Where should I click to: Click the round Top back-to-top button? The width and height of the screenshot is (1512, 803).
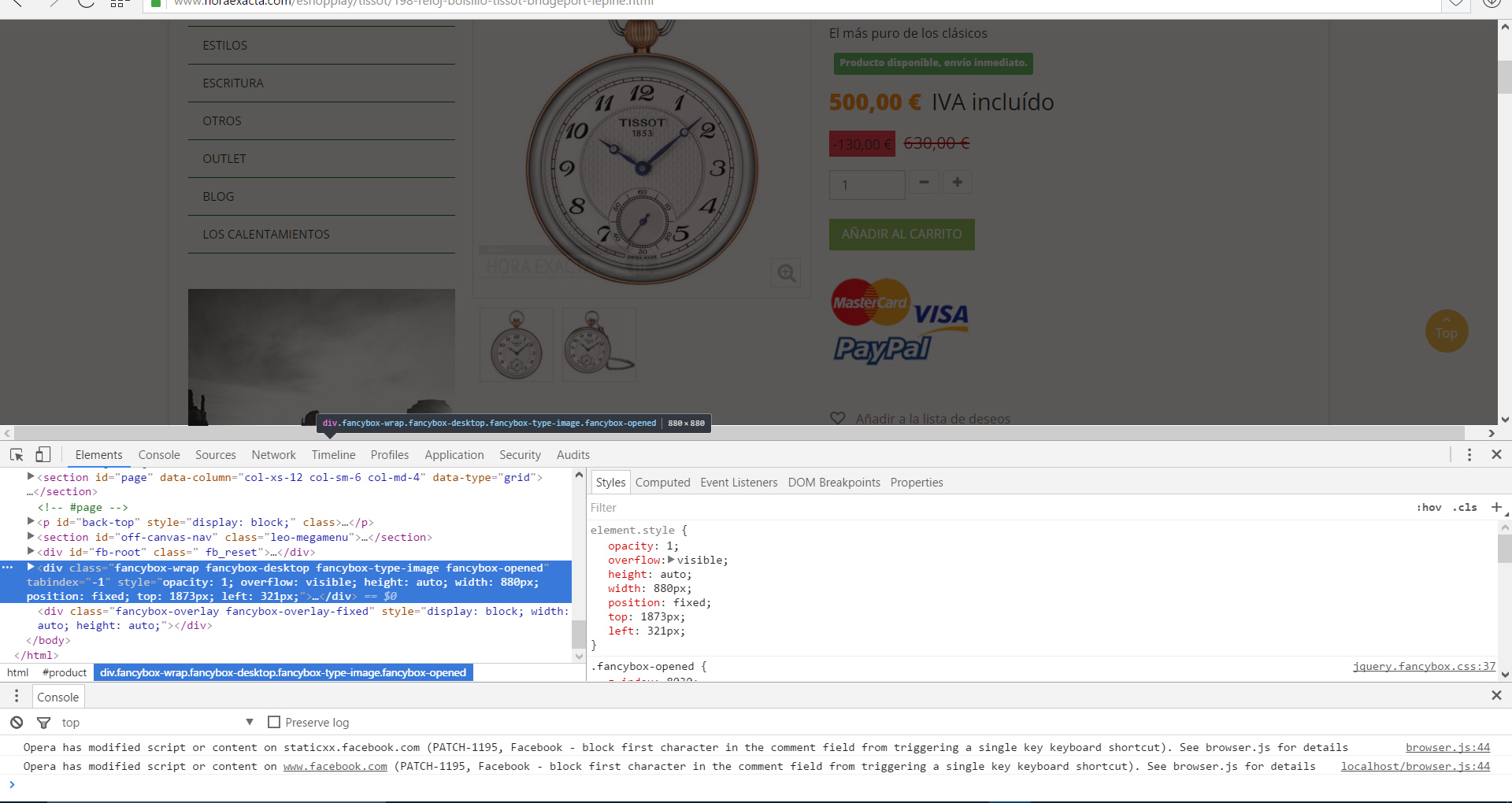1447,331
